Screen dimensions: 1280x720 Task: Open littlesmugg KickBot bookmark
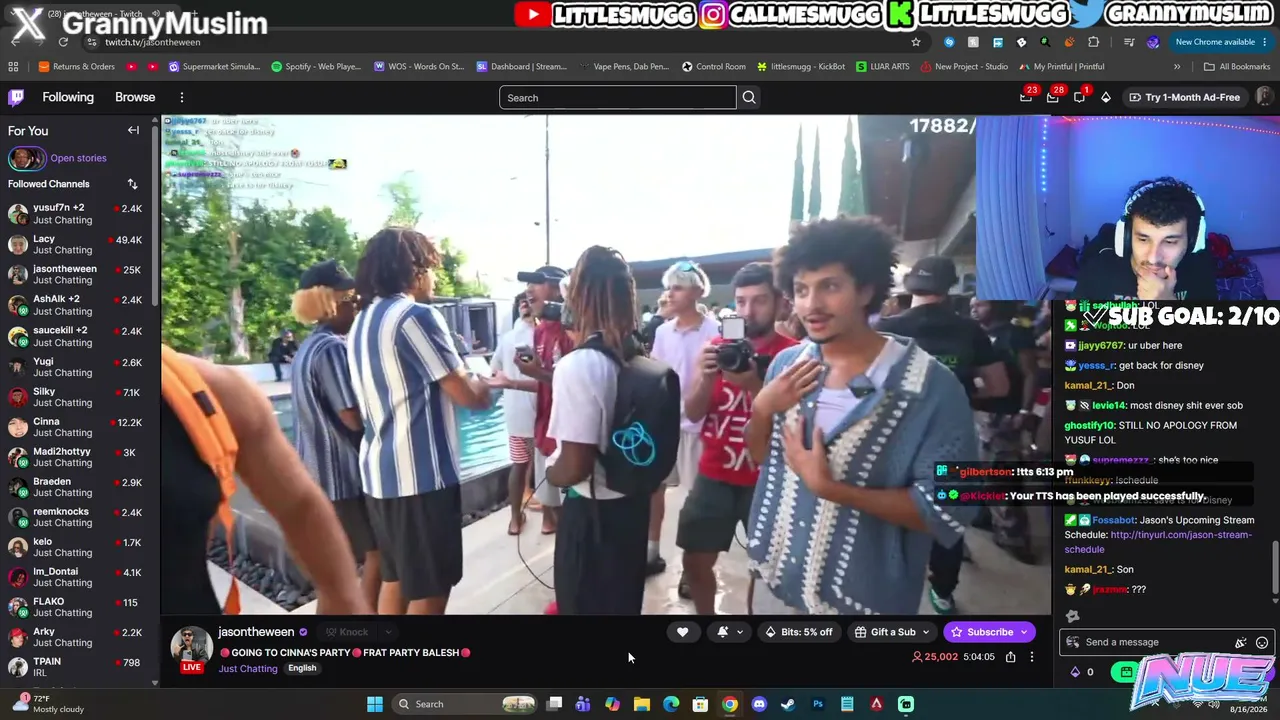pyautogui.click(x=801, y=67)
